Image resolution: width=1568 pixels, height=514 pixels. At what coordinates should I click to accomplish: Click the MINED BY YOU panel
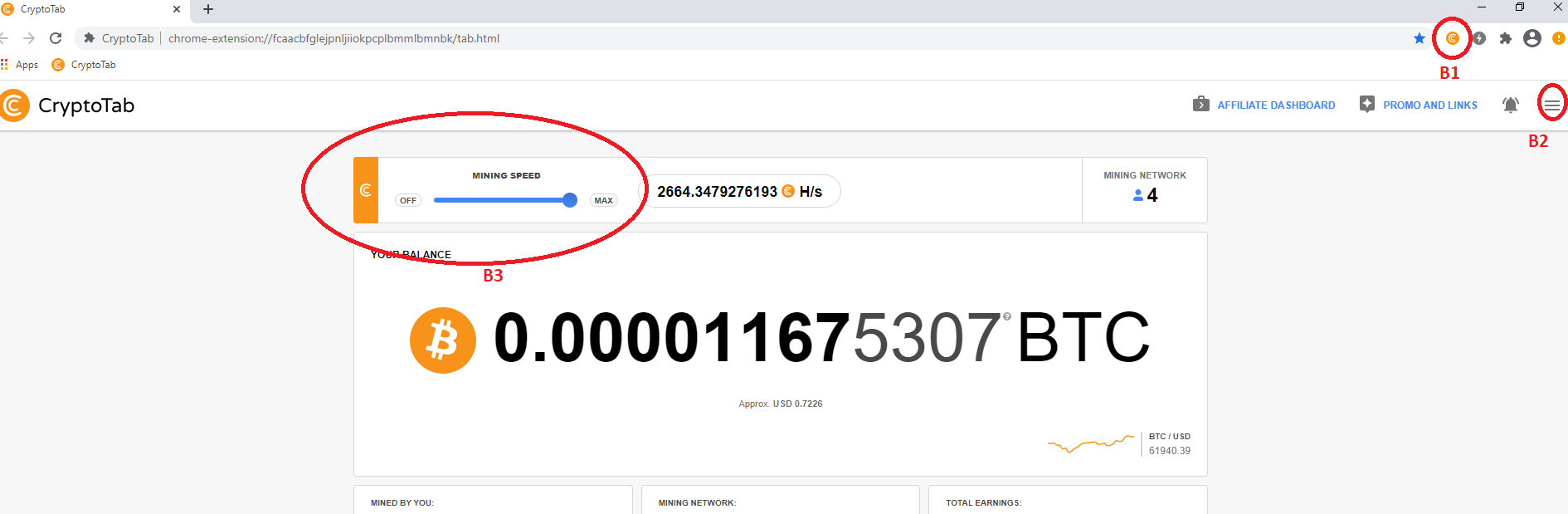pyautogui.click(x=493, y=500)
